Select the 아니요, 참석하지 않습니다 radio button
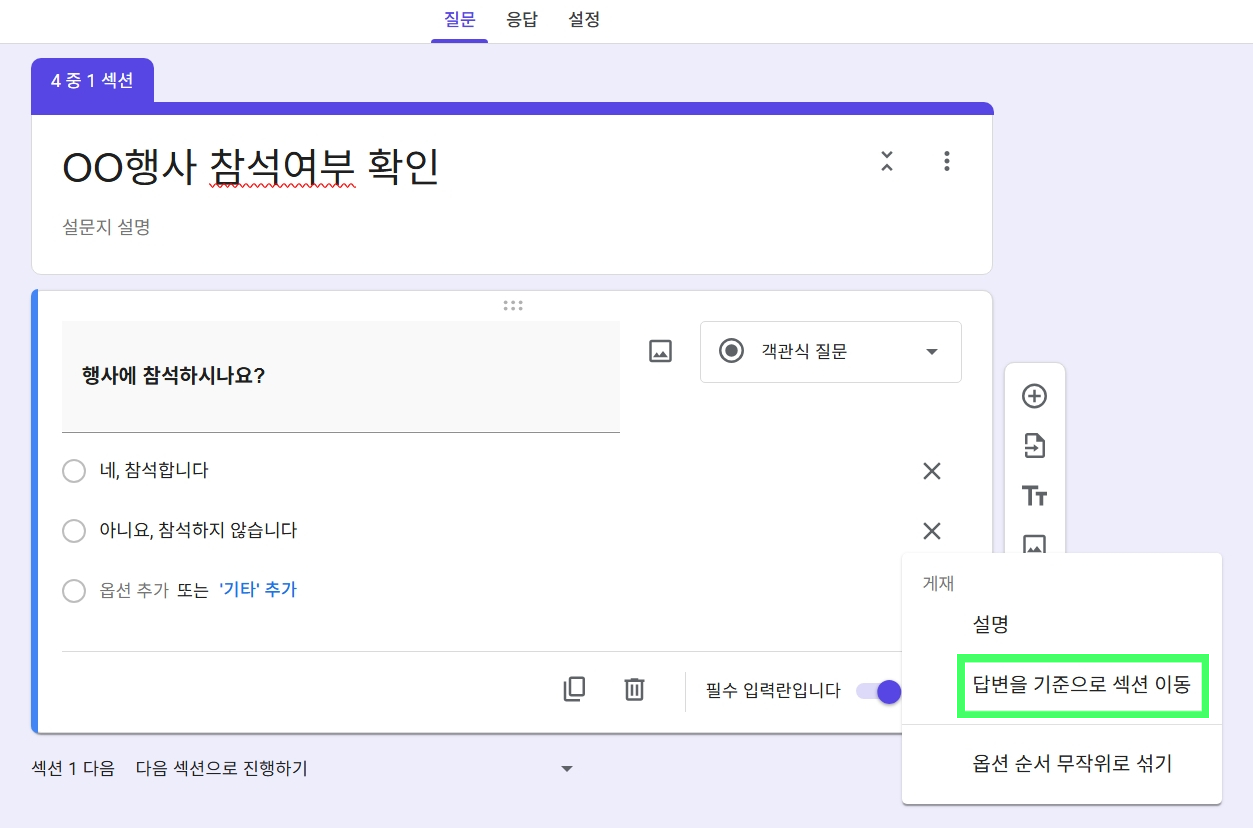 click(74, 531)
